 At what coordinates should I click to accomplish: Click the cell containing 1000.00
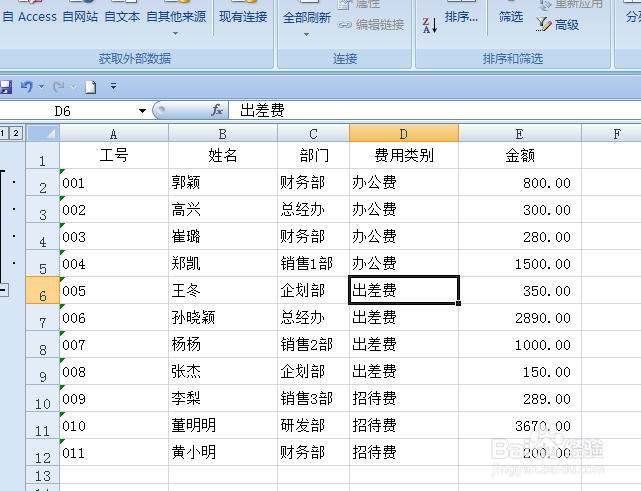pos(520,344)
